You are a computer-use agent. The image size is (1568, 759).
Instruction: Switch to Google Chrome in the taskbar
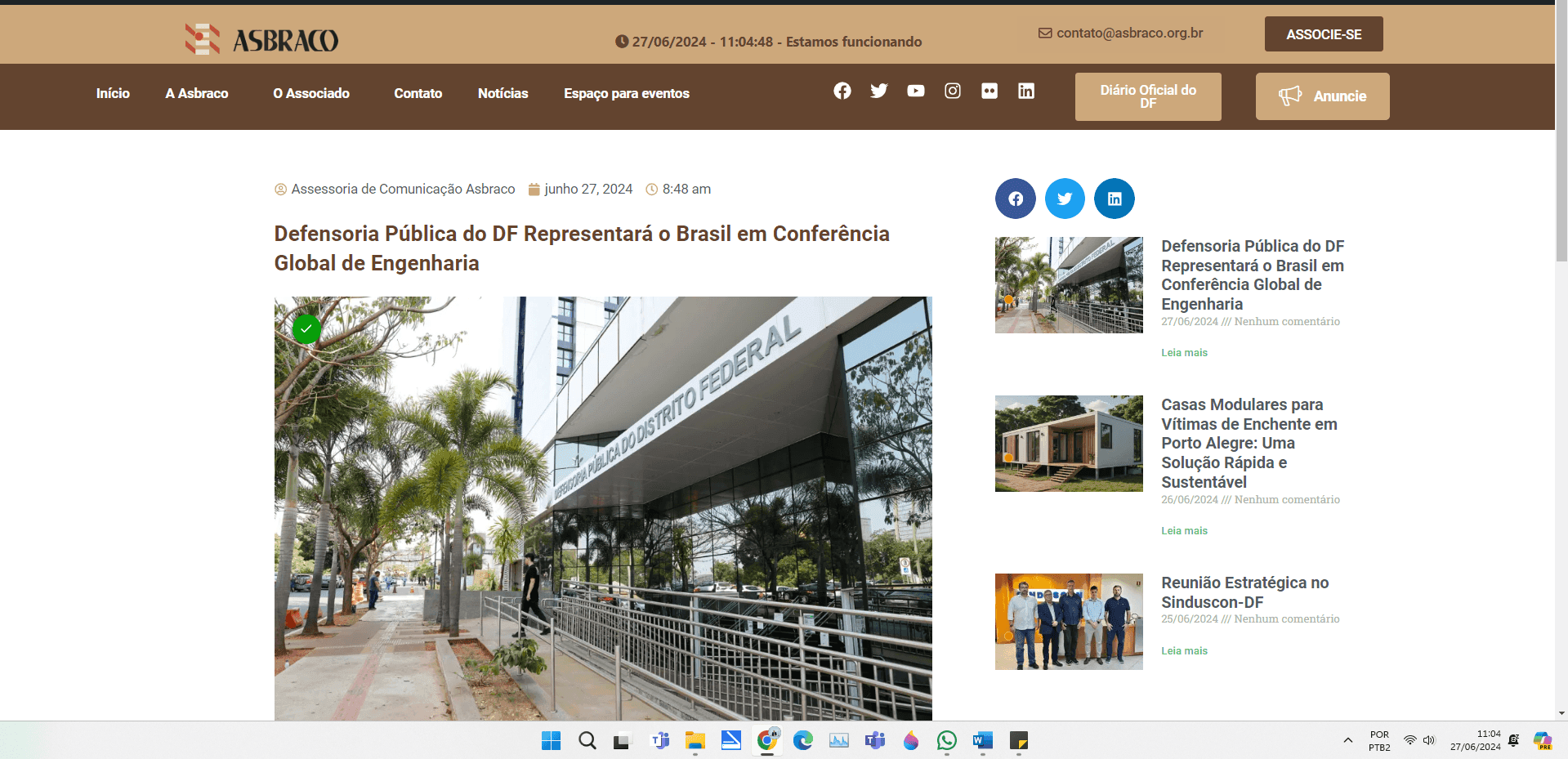tap(767, 740)
